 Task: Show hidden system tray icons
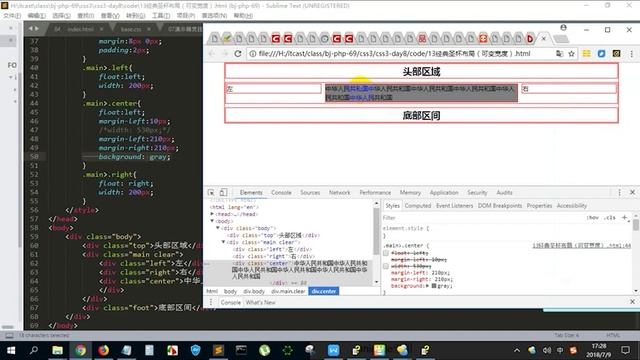tap(517, 350)
